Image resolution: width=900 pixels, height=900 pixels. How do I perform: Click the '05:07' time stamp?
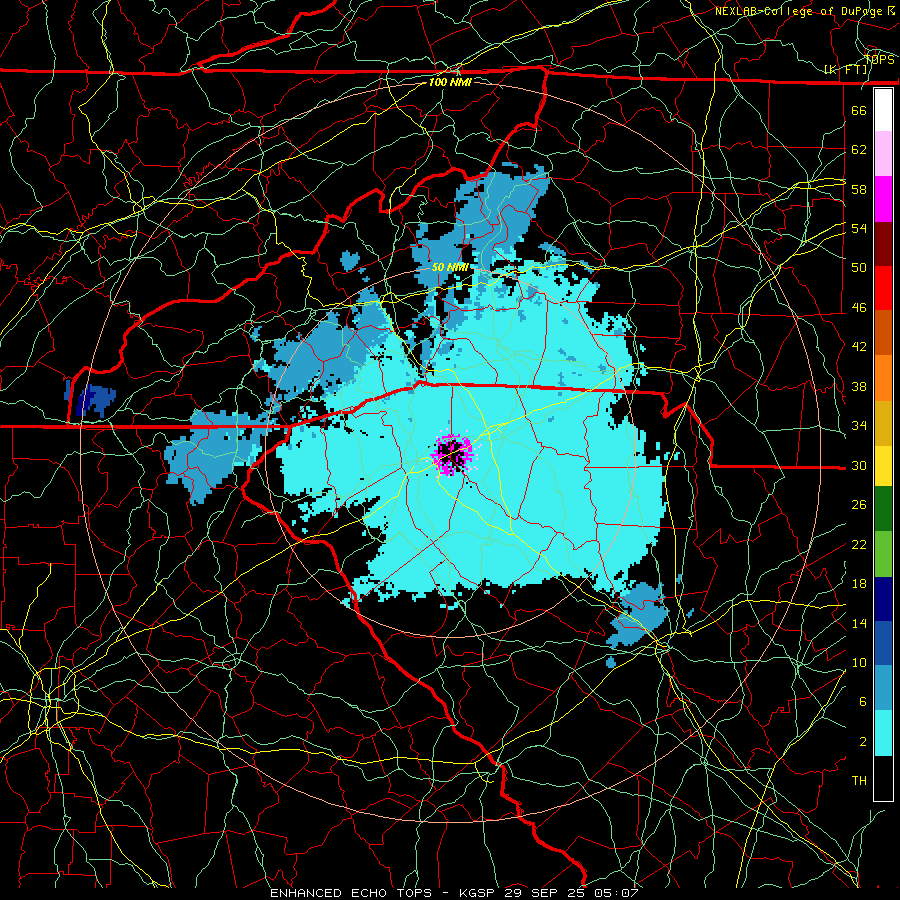(x=616, y=893)
